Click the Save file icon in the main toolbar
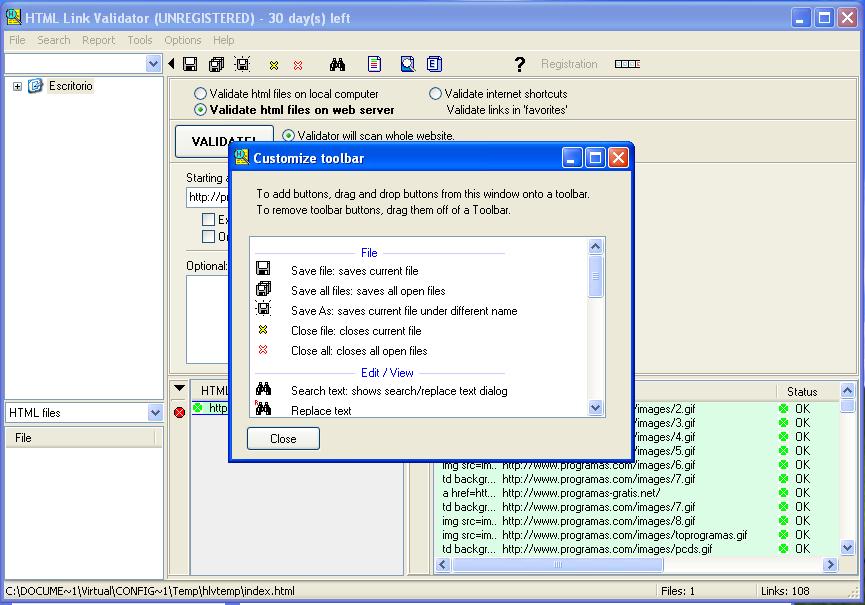The image size is (865, 605). [x=190, y=64]
